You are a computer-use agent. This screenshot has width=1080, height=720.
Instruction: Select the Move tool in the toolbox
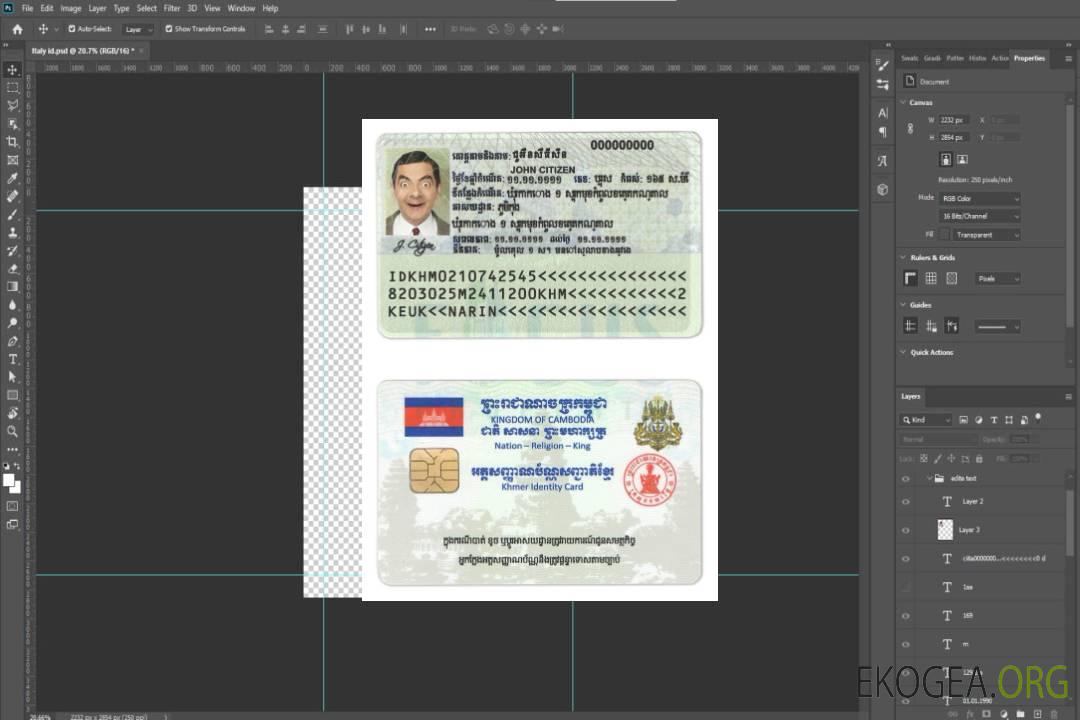12,70
